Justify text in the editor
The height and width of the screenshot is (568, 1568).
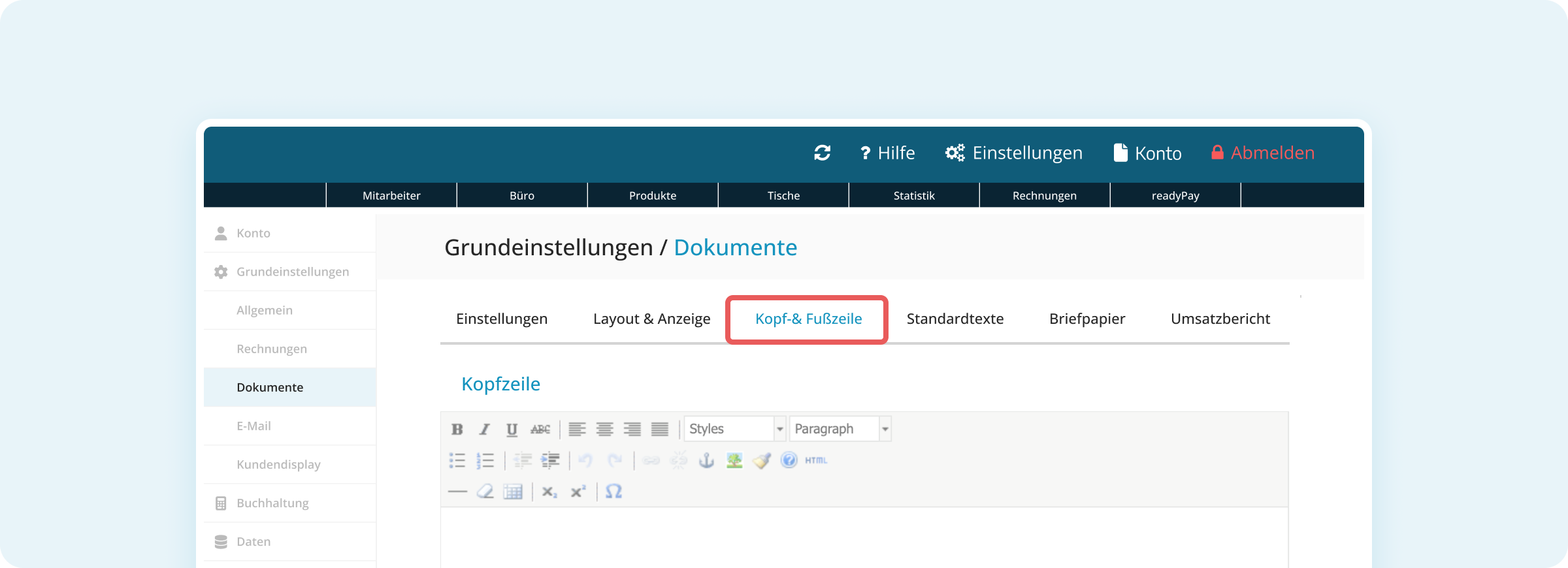[x=660, y=429]
